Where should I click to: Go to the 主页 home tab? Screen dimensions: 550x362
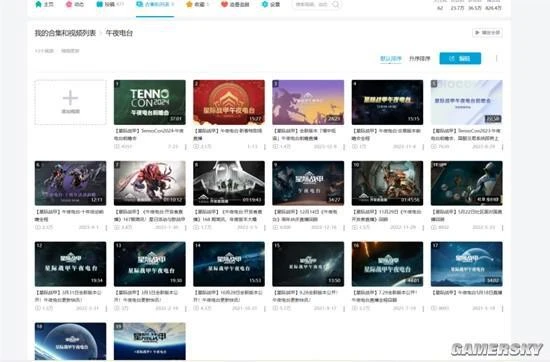[x=45, y=4]
